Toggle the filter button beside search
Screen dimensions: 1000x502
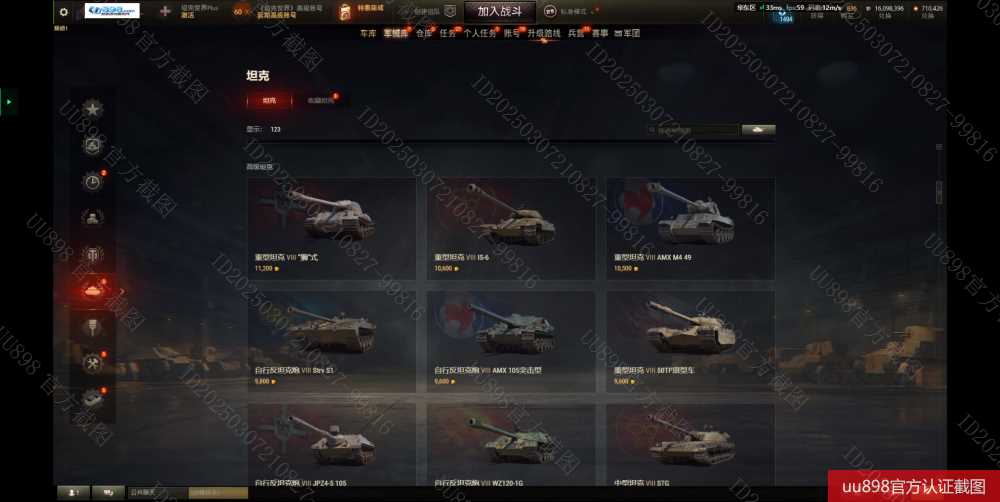758,129
